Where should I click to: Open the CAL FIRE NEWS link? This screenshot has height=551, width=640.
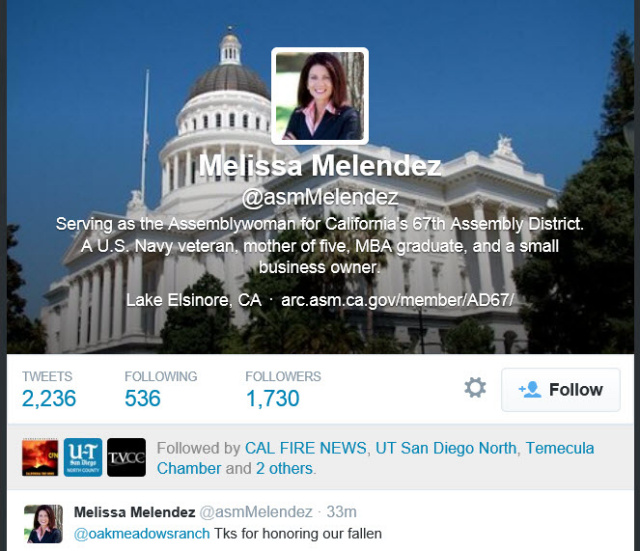305,448
